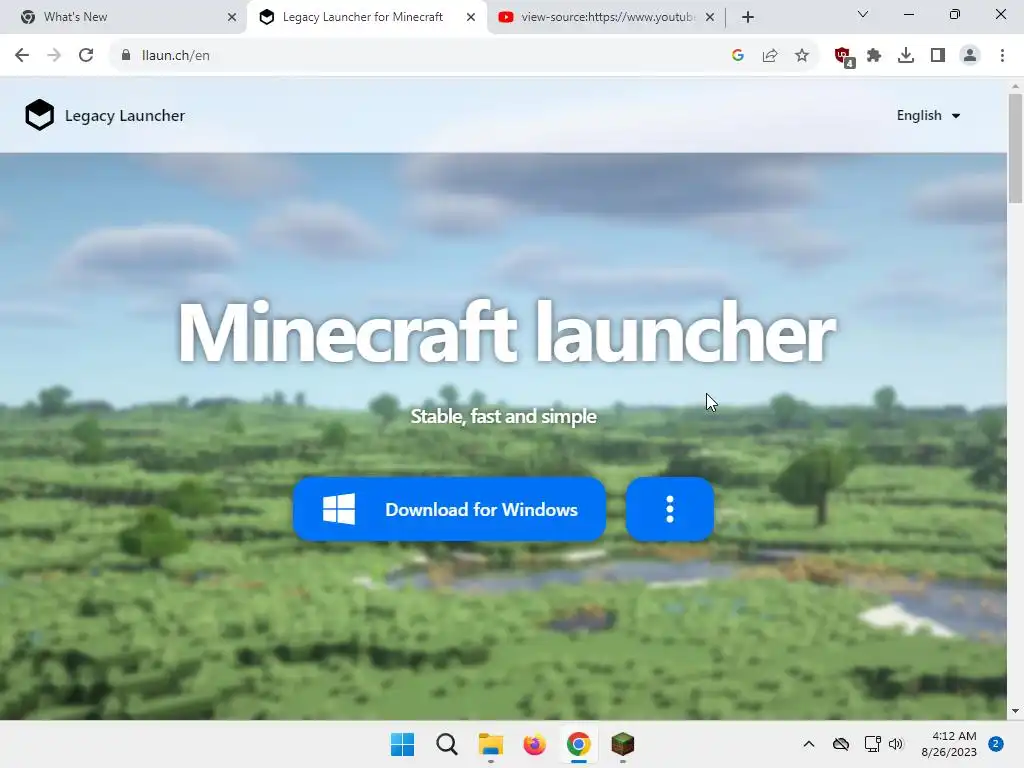Open volume control tray icon
The height and width of the screenshot is (768, 1024).
pos(895,744)
